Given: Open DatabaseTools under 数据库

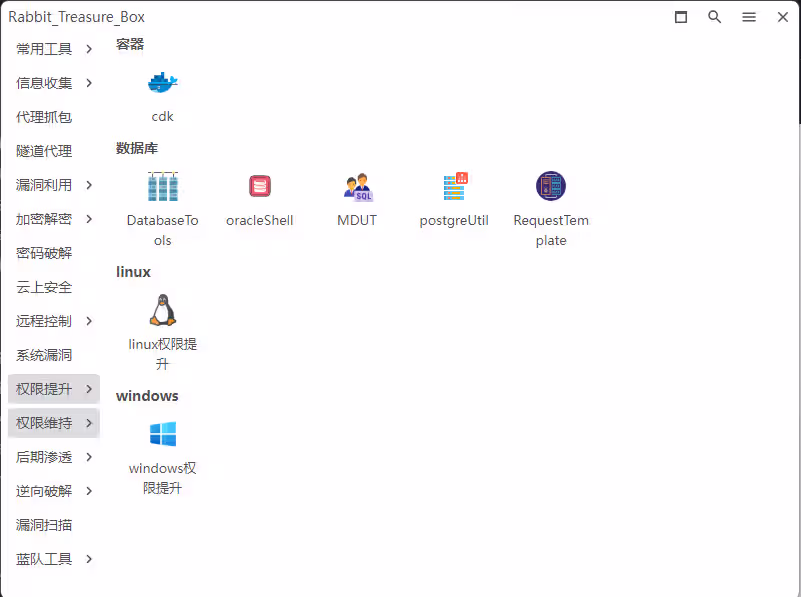Looking at the screenshot, I should (x=162, y=187).
